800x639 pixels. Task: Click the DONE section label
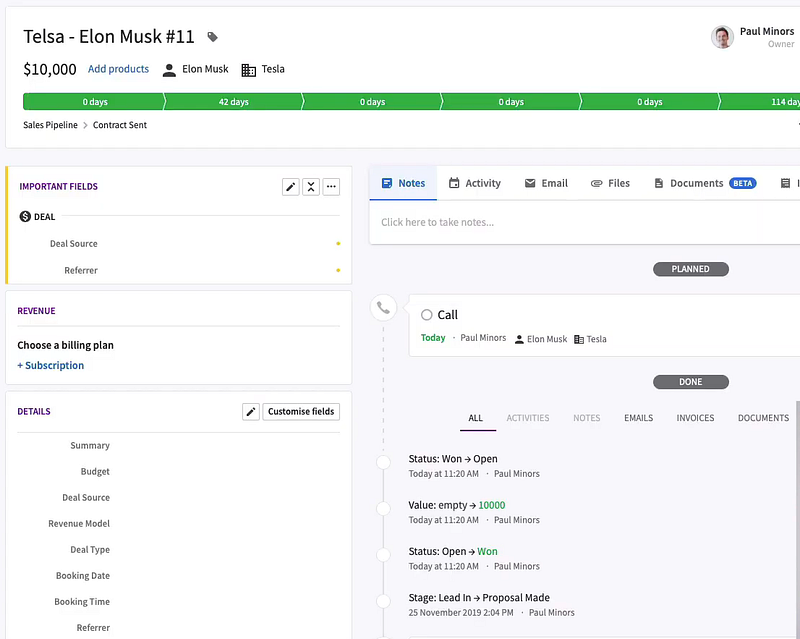coord(690,382)
